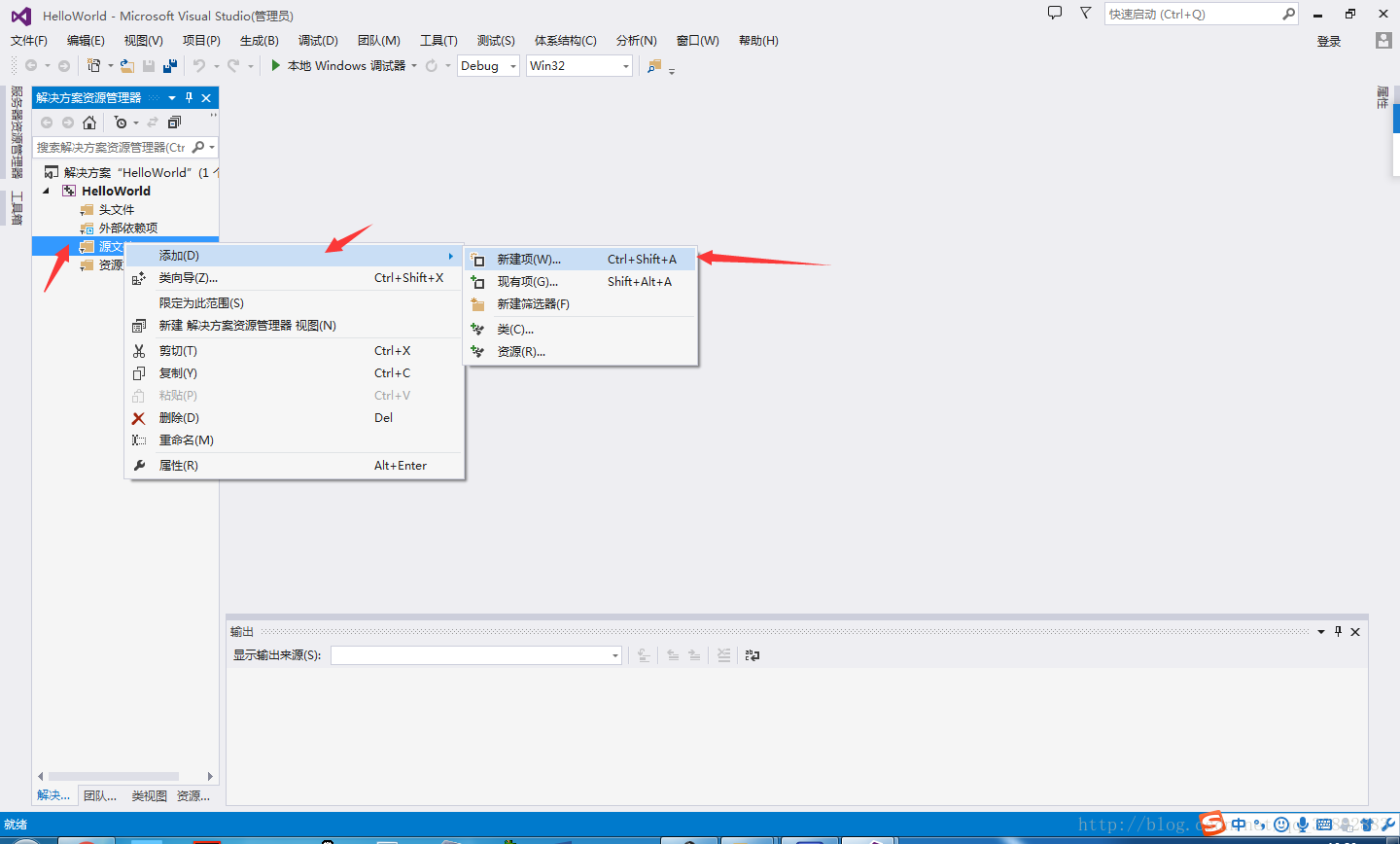Select 重命名(M) in context menu

pos(295,440)
